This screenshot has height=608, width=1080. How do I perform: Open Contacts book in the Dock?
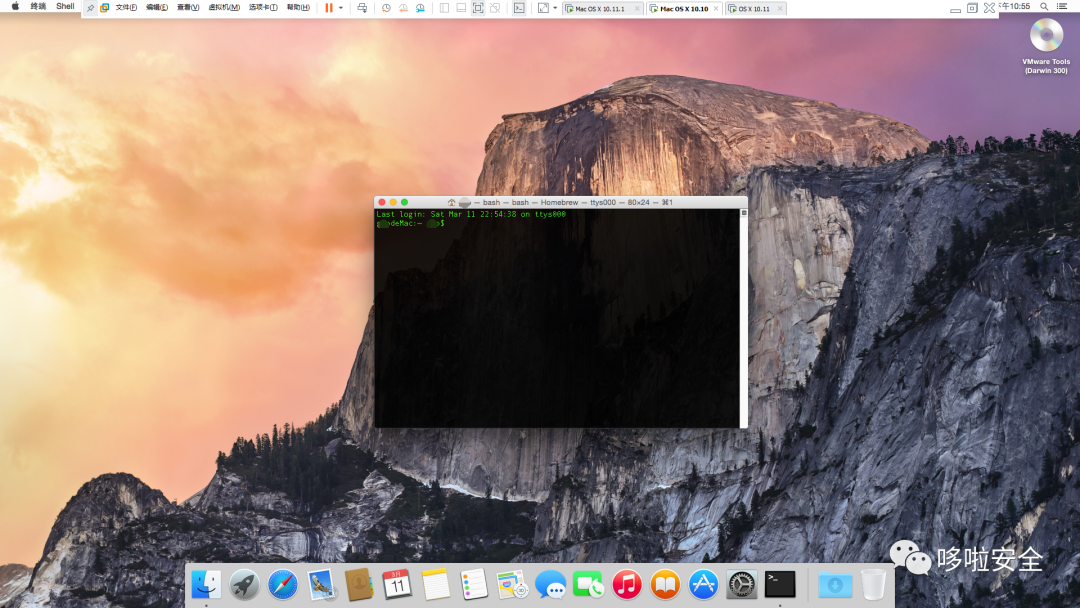[359, 585]
